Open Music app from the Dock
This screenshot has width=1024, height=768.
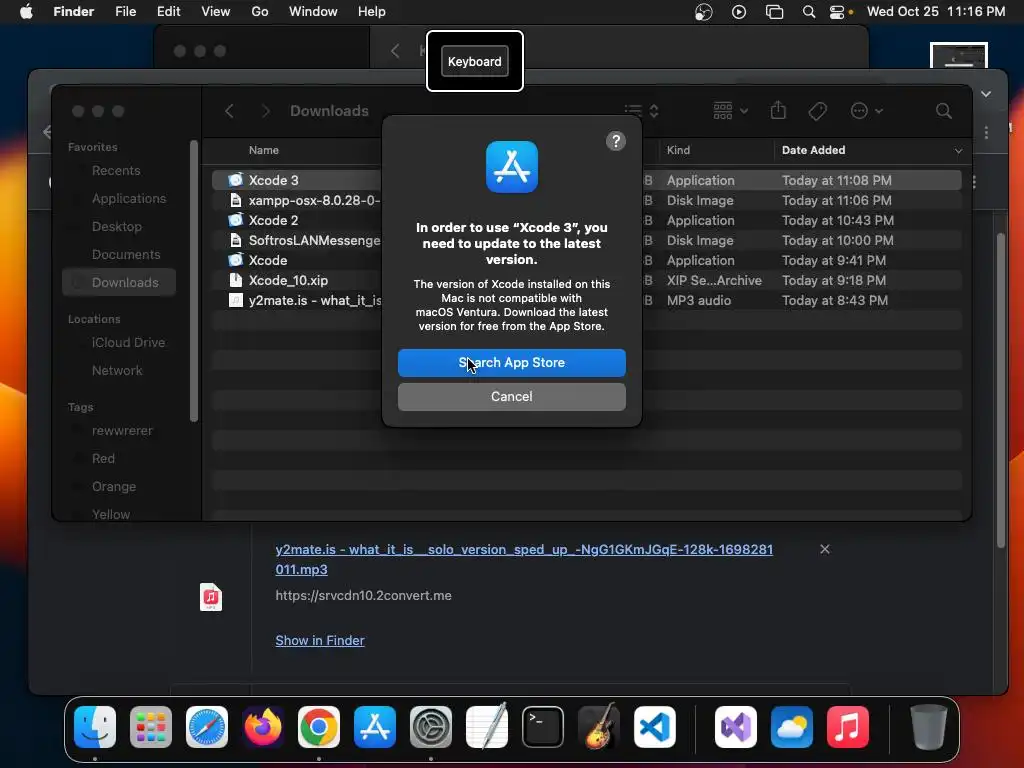point(848,727)
